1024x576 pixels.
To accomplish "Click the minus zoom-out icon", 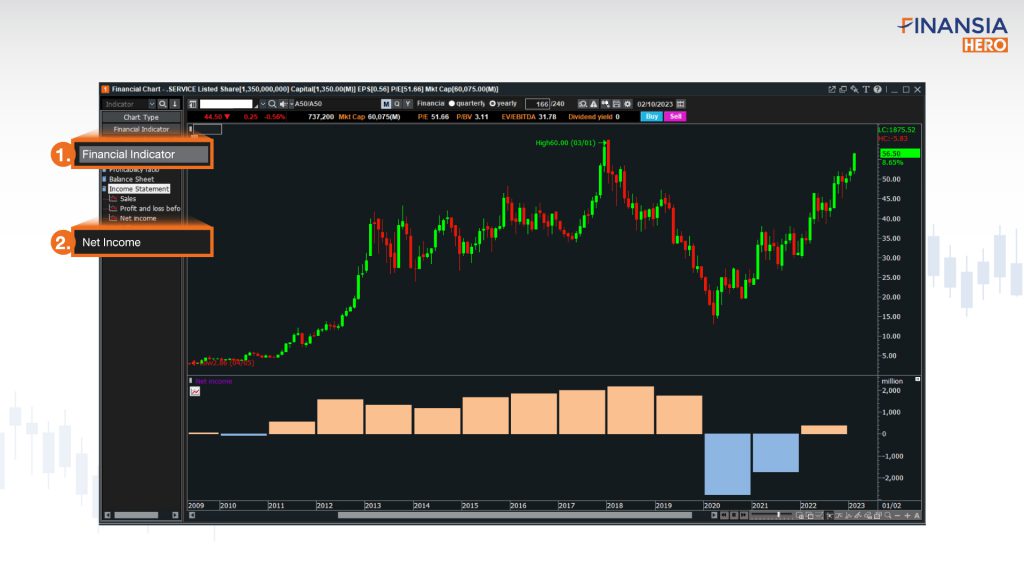I will pyautogui.click(x=898, y=515).
